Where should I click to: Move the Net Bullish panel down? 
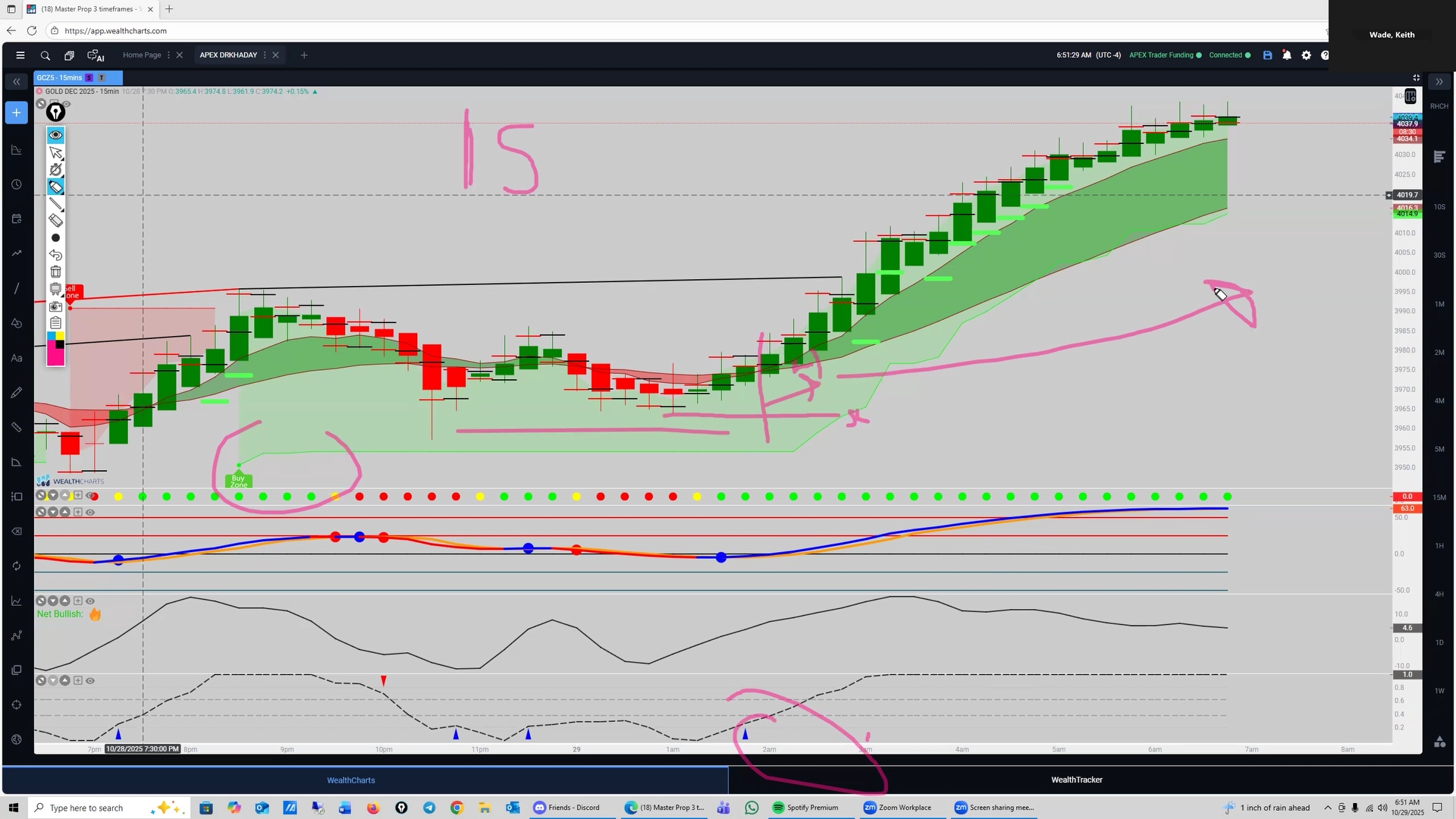click(53, 601)
